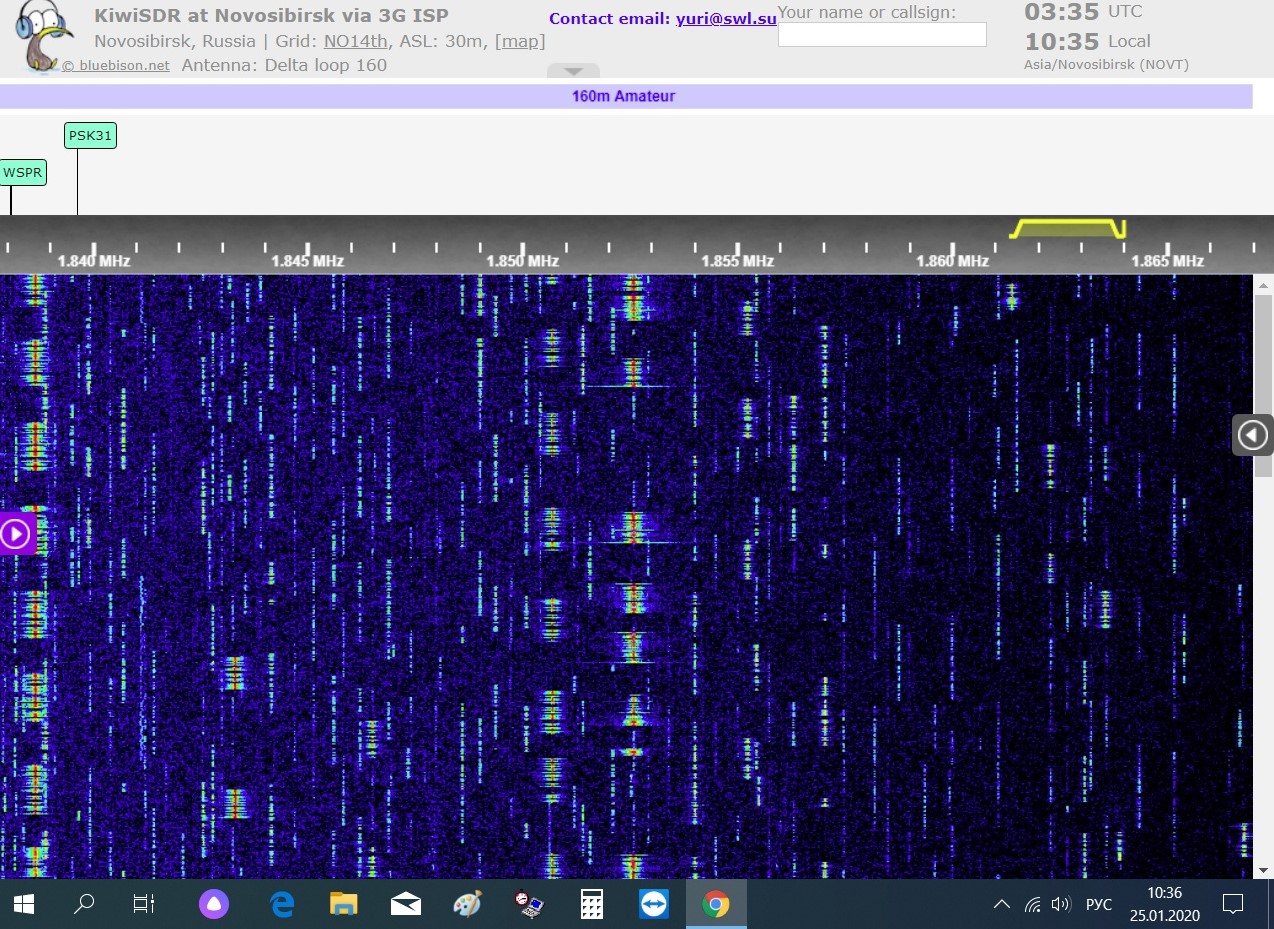Screen dimensions: 1274x929
Task: Select the PSK31 frequency label
Action: point(90,136)
